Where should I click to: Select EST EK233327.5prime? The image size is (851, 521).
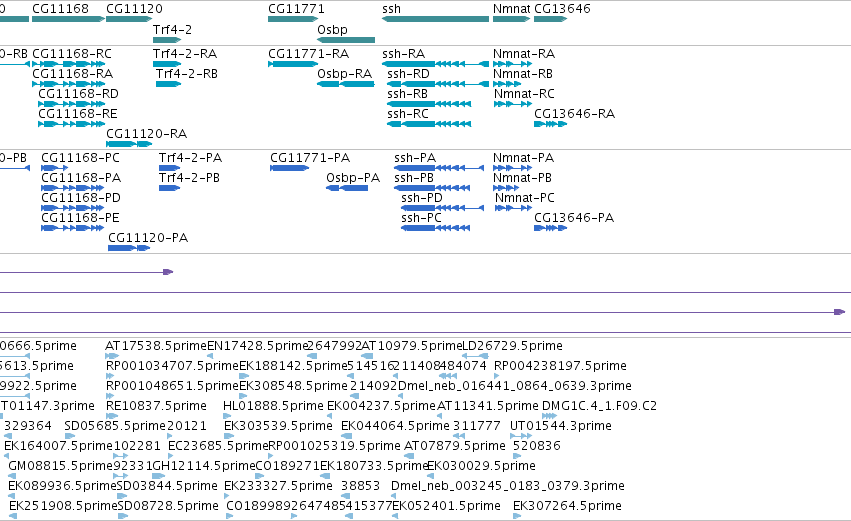coord(278,486)
